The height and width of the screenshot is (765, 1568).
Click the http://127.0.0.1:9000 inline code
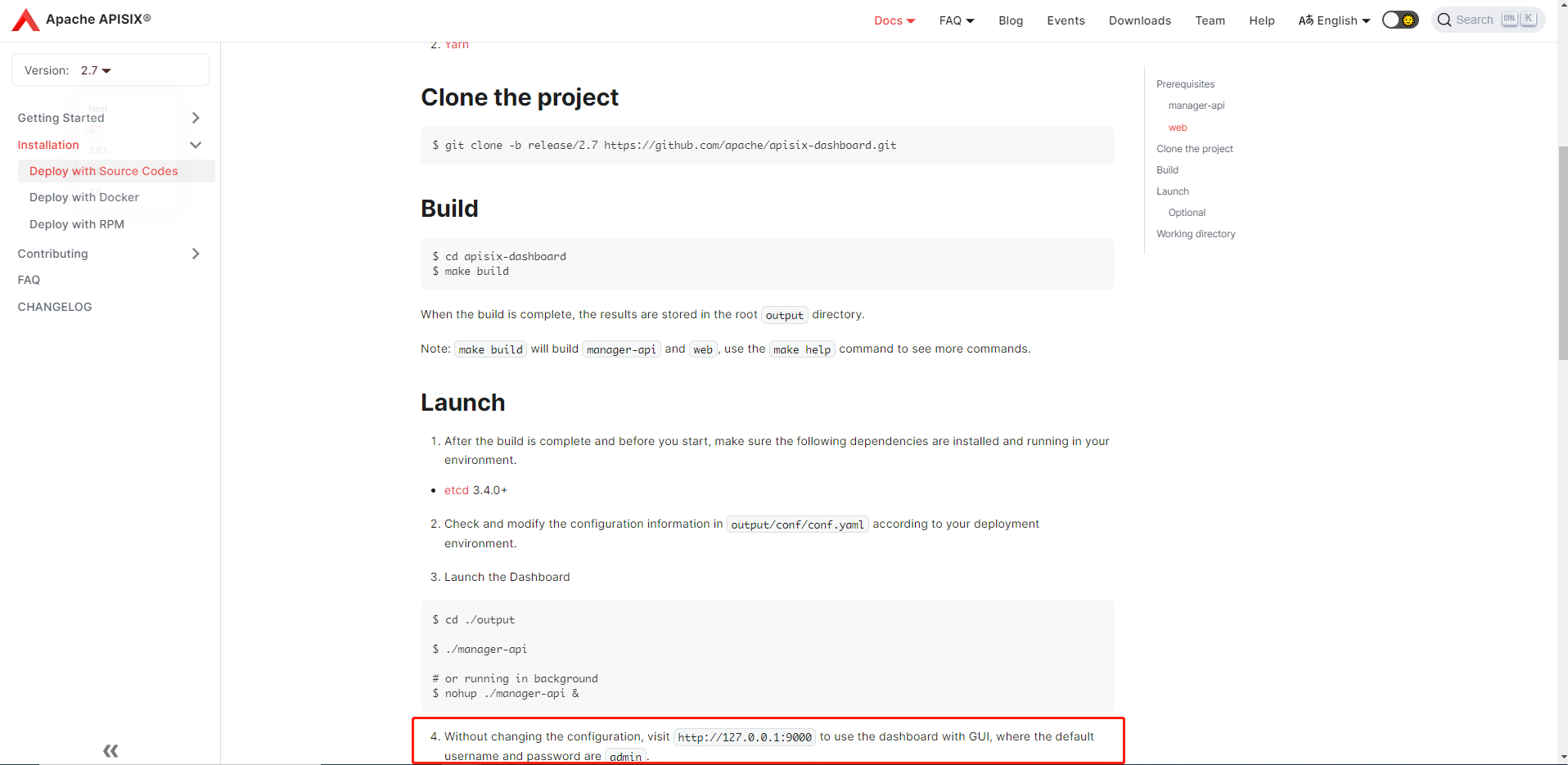[x=745, y=737]
